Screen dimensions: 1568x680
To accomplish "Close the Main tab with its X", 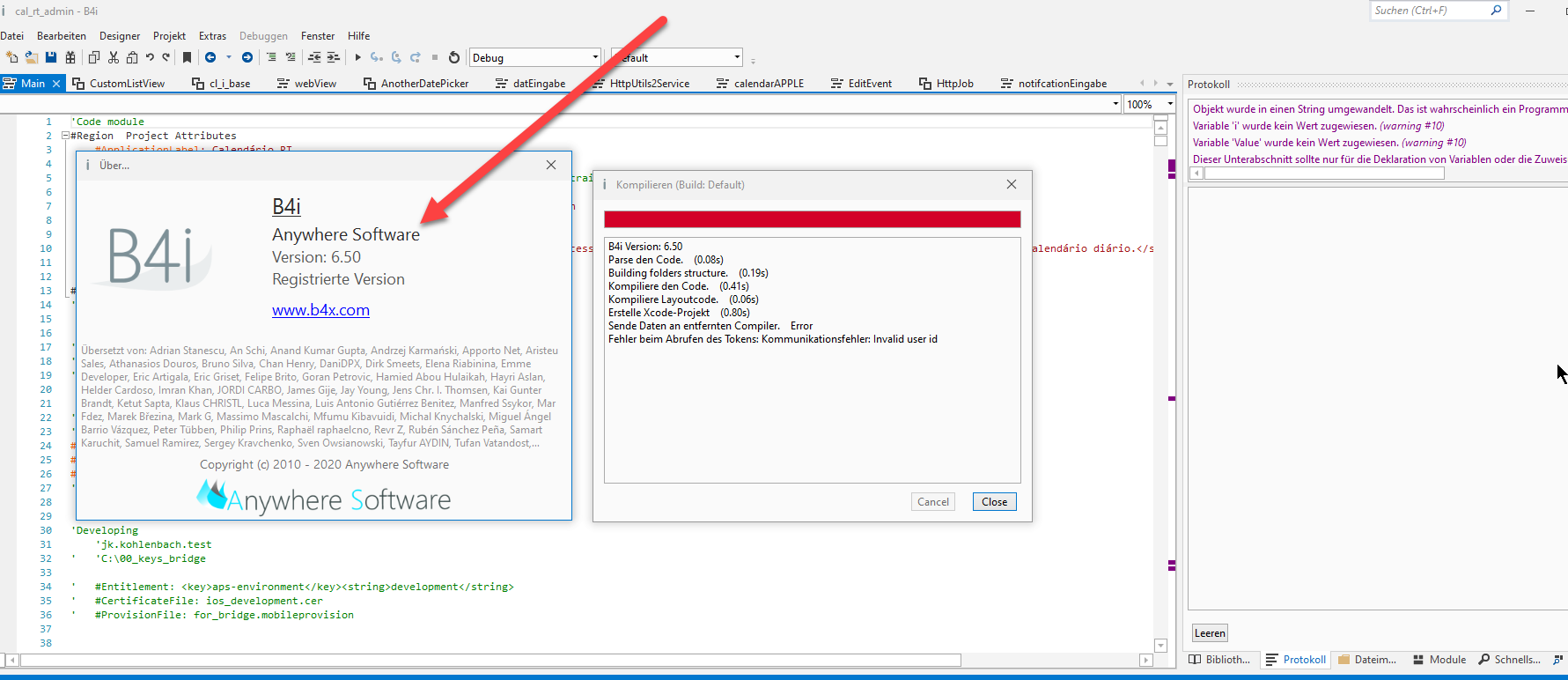I will pyautogui.click(x=56, y=84).
